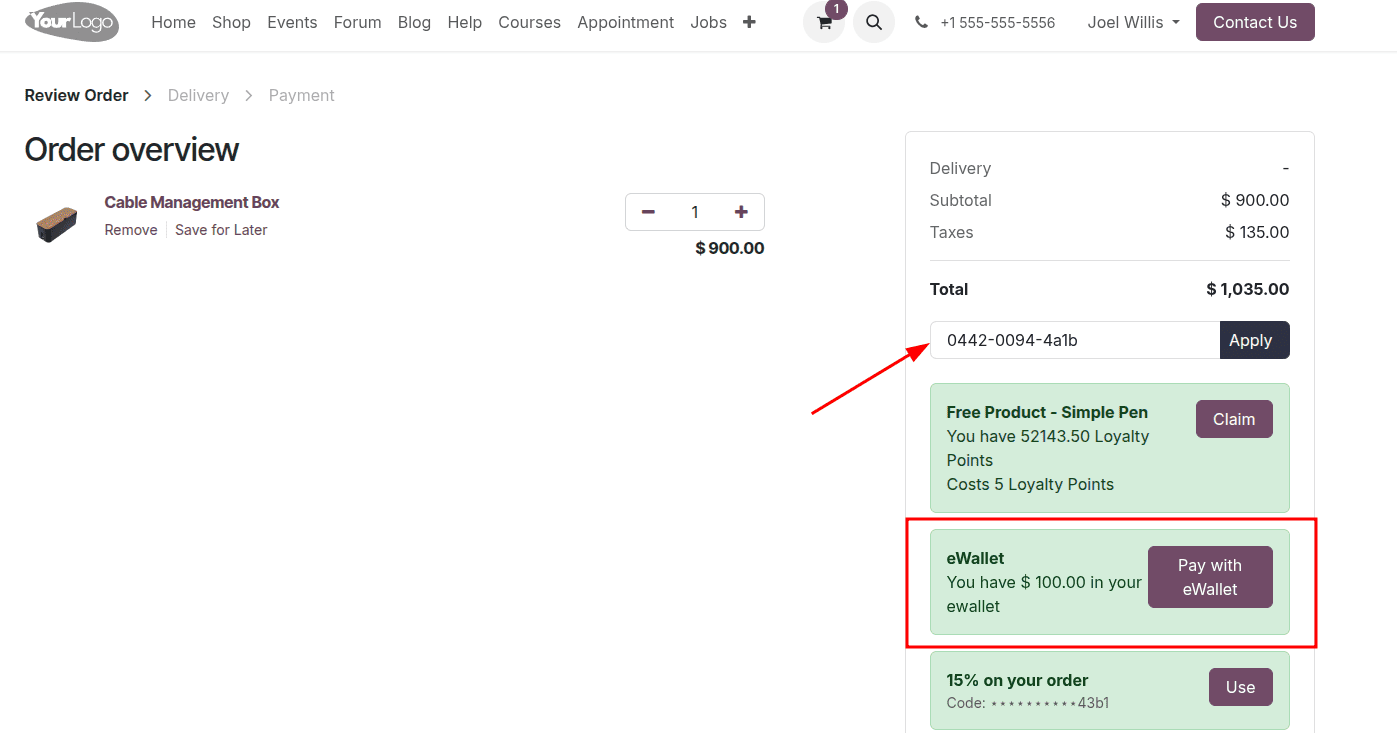The height and width of the screenshot is (733, 1397).
Task: Click the search magnifier icon
Action: click(x=873, y=22)
